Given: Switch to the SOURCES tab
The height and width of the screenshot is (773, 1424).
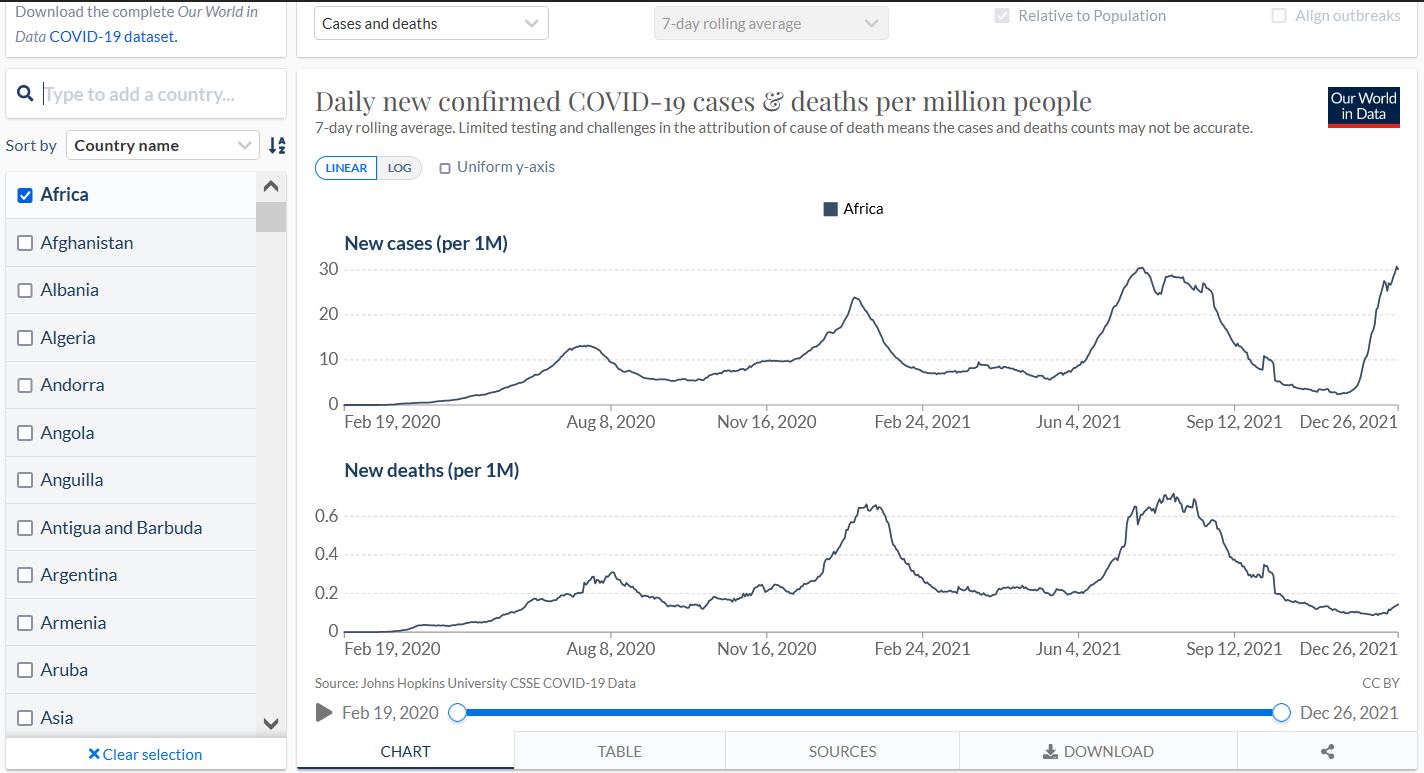Looking at the screenshot, I should pyautogui.click(x=842, y=751).
